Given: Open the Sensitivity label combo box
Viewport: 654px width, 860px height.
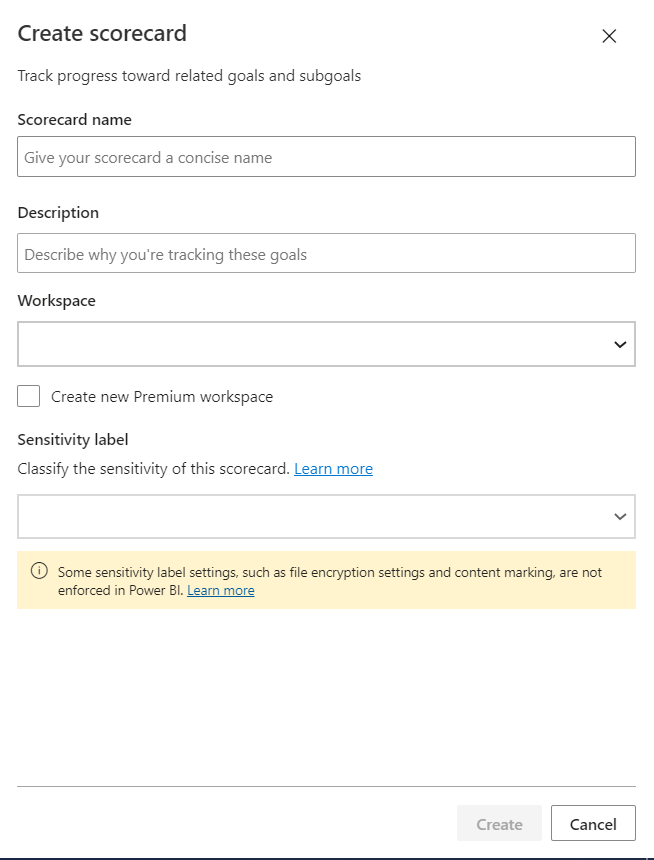Looking at the screenshot, I should (x=326, y=517).
